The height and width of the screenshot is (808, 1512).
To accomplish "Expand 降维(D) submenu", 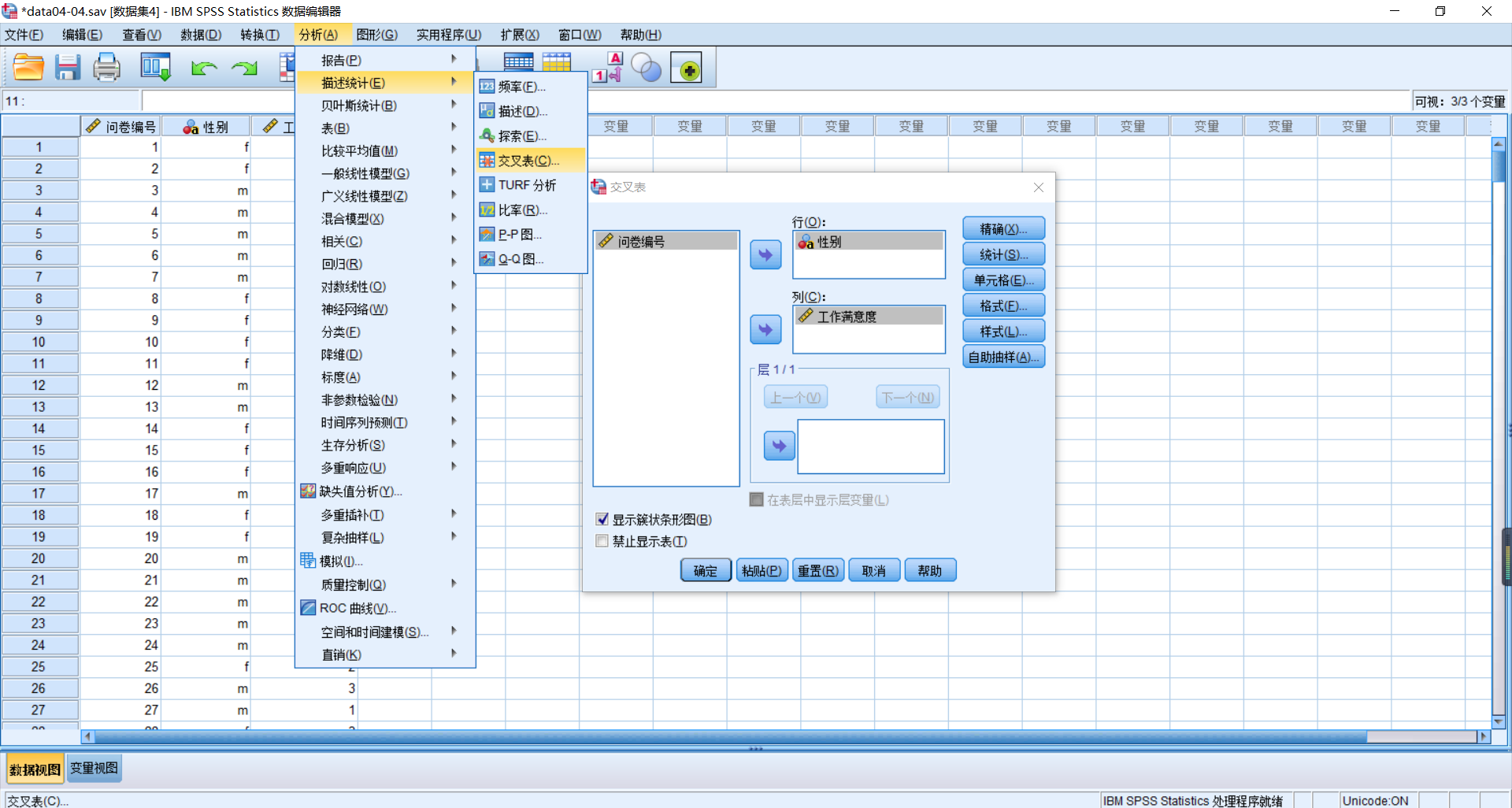I will (385, 354).
